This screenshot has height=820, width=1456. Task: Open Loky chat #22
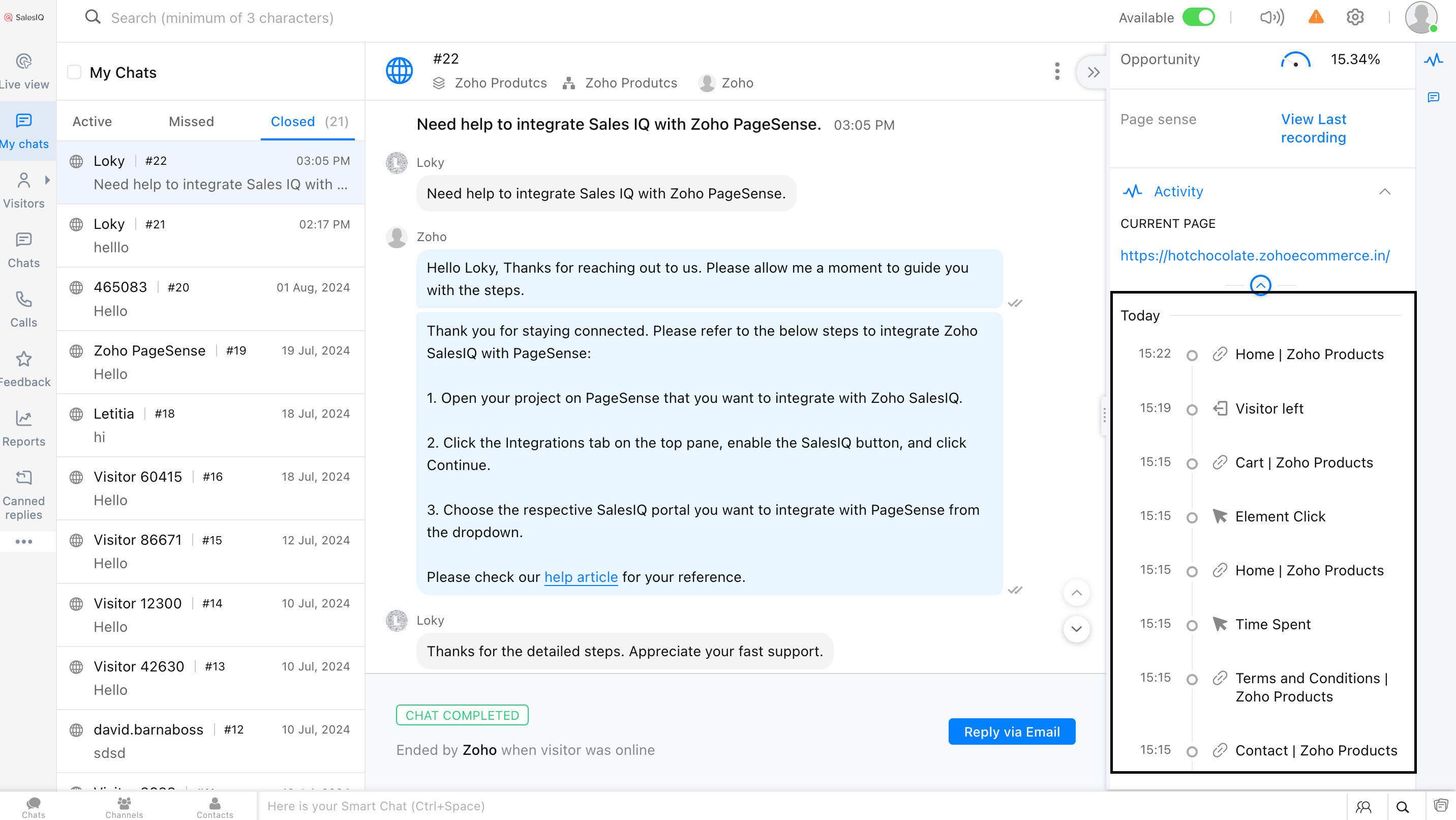pos(211,172)
